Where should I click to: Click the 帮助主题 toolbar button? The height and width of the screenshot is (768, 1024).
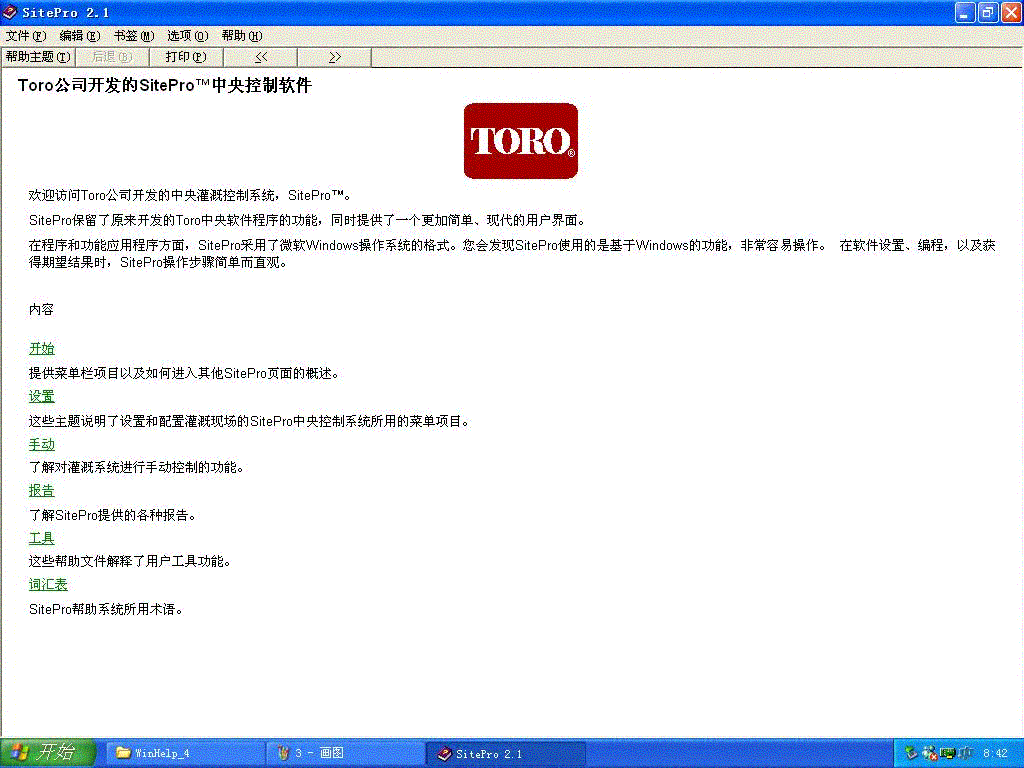click(x=38, y=57)
